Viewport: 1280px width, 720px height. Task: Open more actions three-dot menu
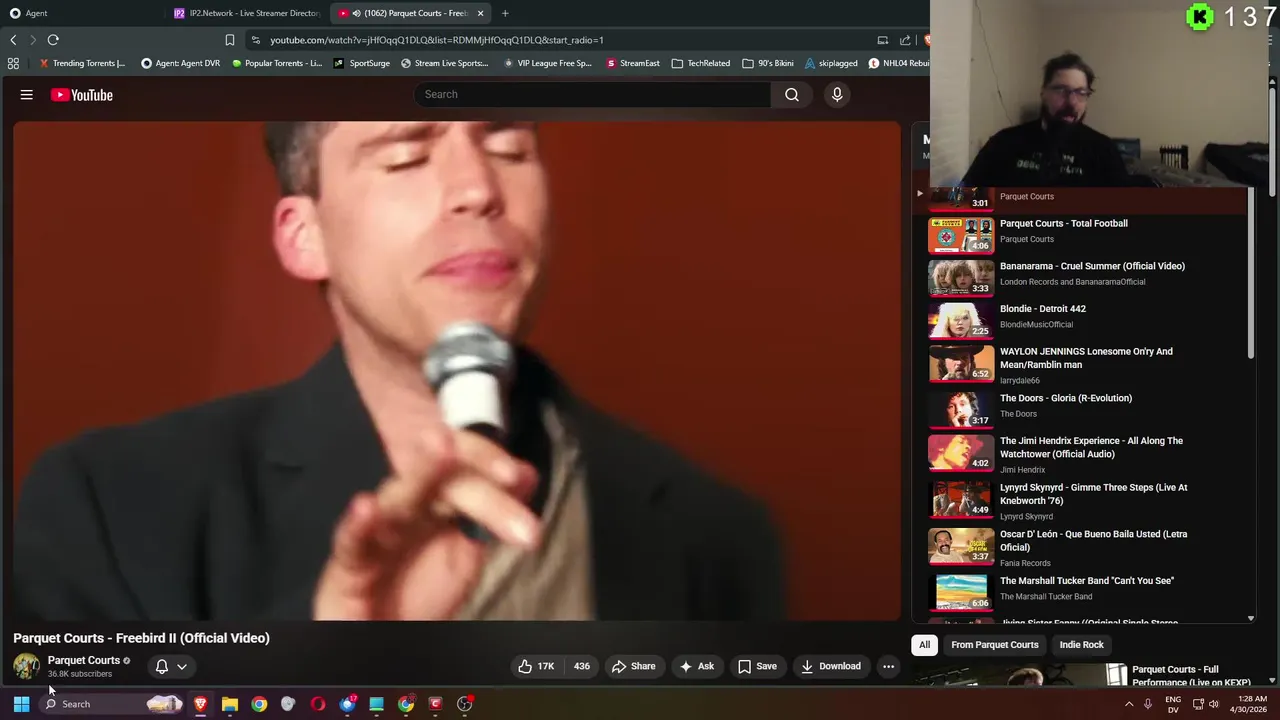888,666
